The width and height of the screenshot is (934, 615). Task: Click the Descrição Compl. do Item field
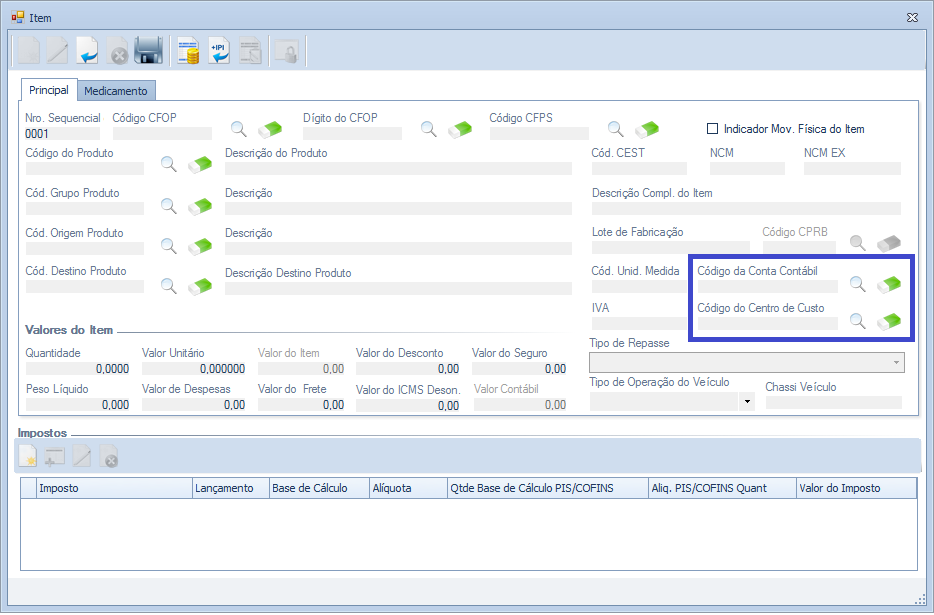click(x=745, y=209)
